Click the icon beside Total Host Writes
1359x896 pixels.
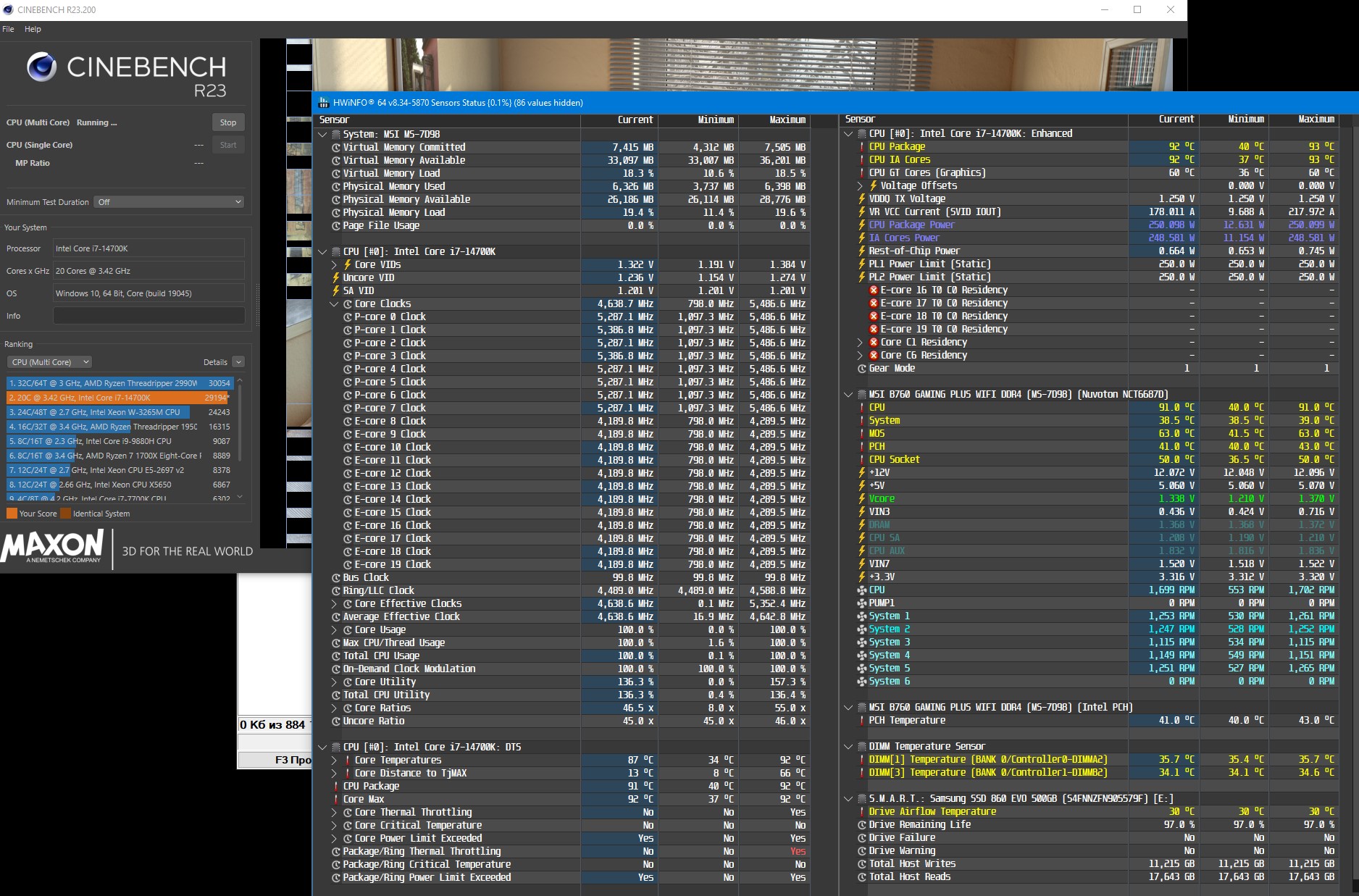[x=862, y=864]
